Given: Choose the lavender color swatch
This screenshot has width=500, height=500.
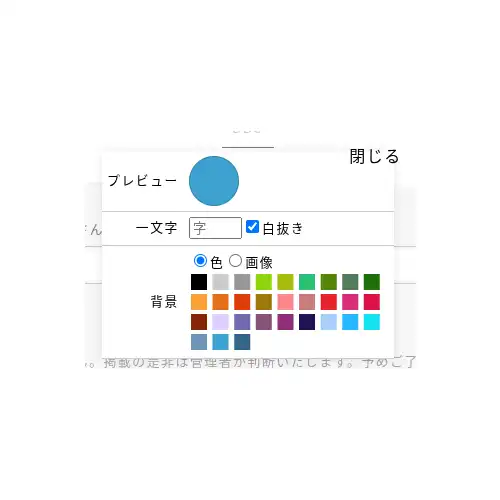Looking at the screenshot, I should coord(220,322).
